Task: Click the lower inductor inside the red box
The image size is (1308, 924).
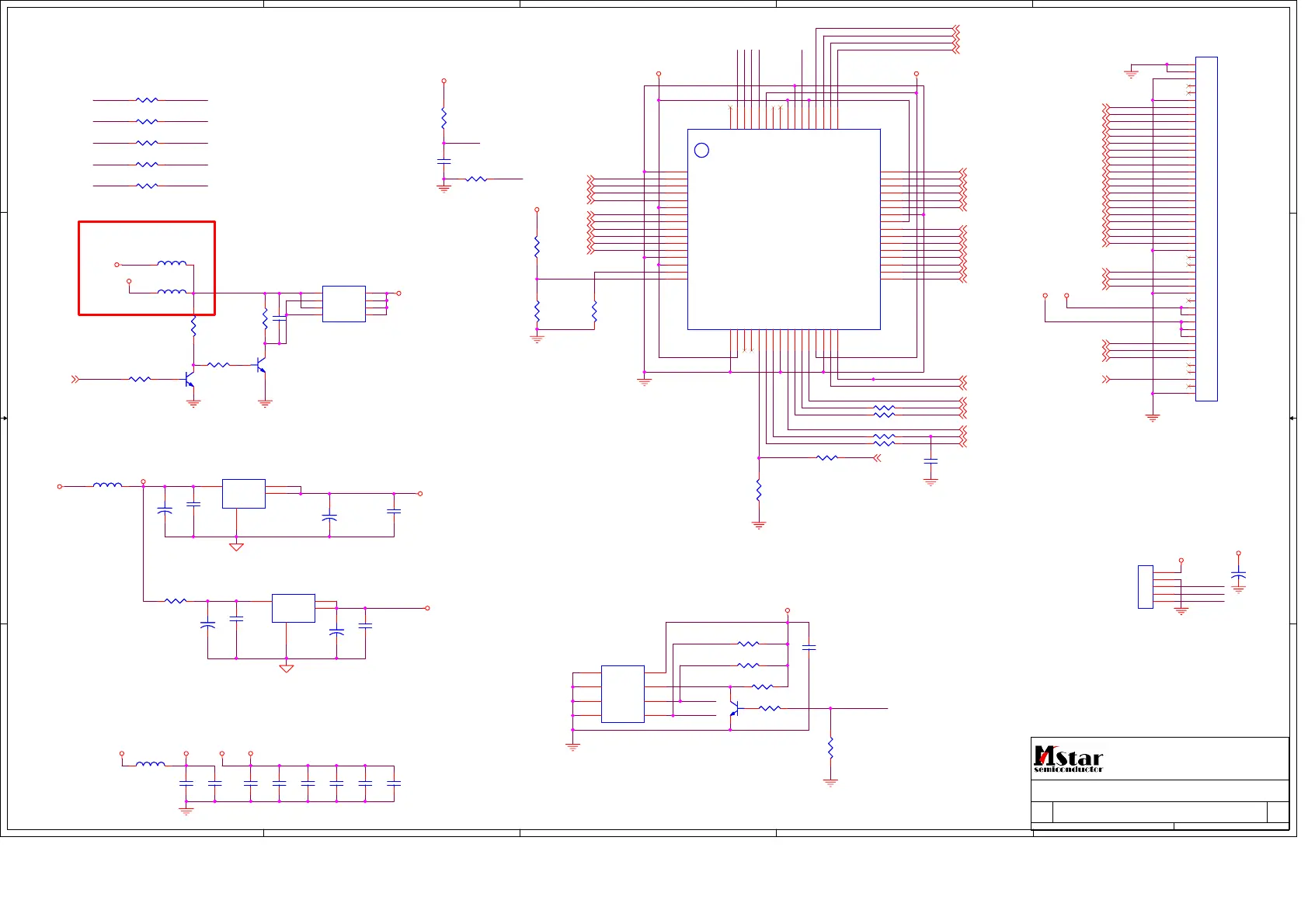Action: click(x=172, y=292)
